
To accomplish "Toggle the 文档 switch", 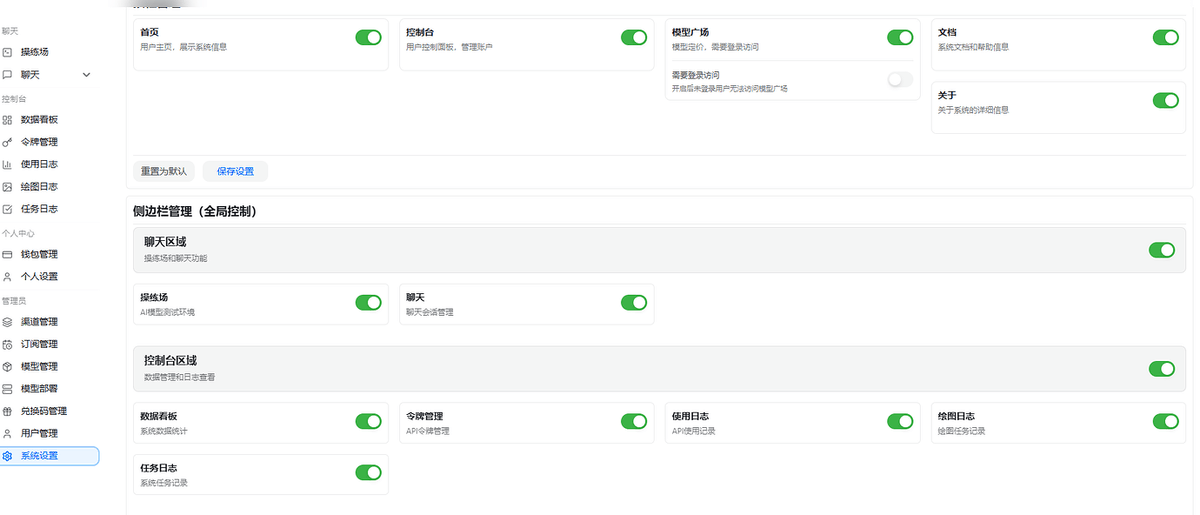I will coord(1166,37).
